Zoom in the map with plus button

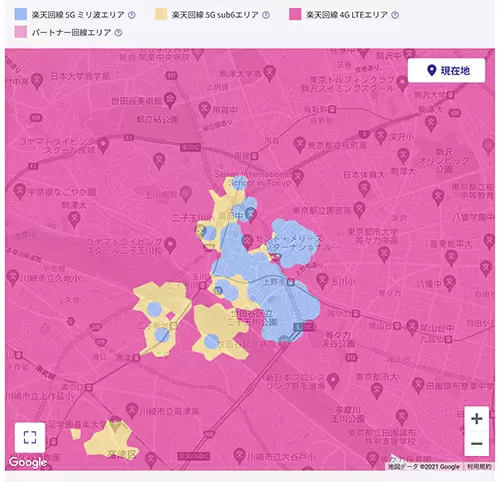point(477,419)
